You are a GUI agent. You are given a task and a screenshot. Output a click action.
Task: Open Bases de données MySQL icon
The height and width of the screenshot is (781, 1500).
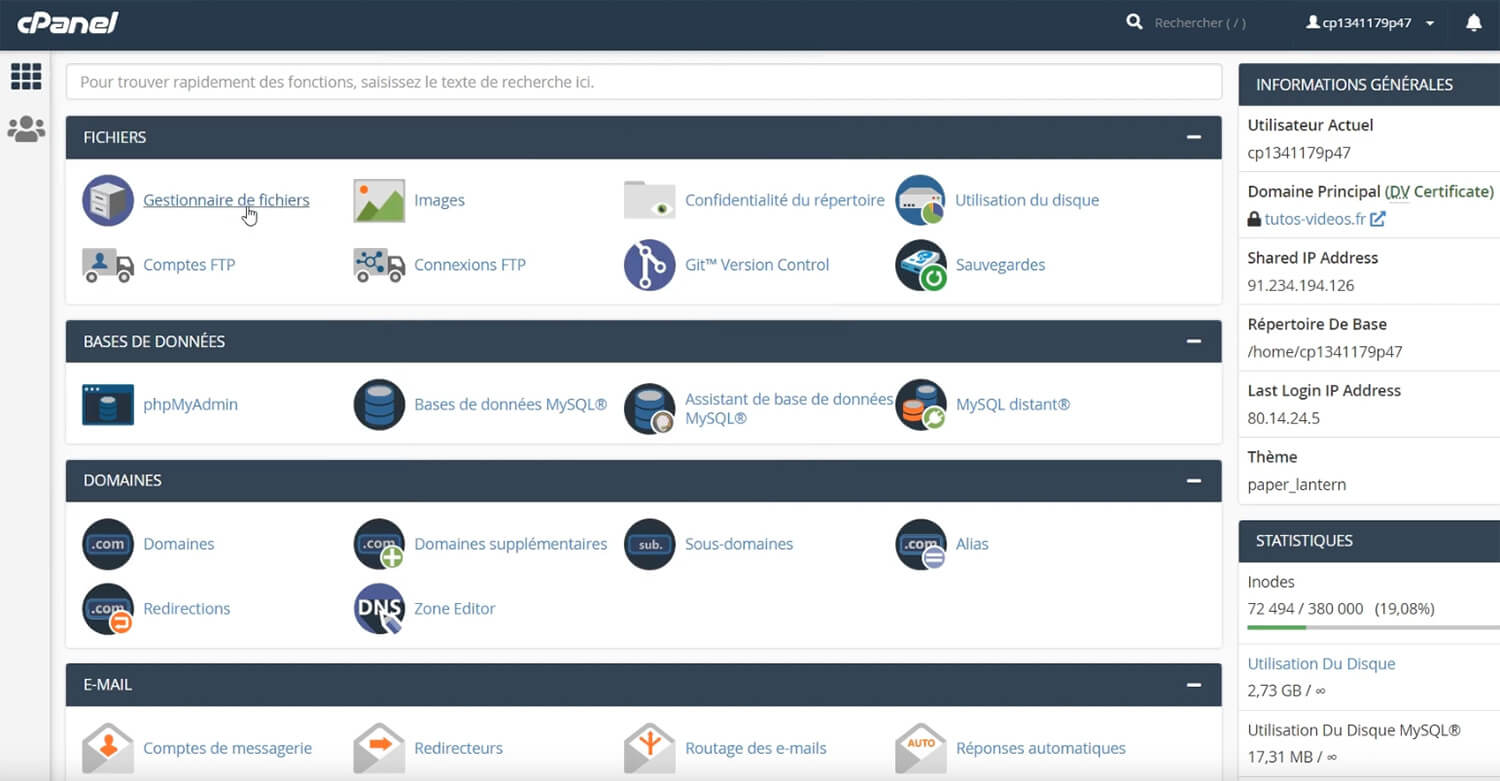point(379,405)
